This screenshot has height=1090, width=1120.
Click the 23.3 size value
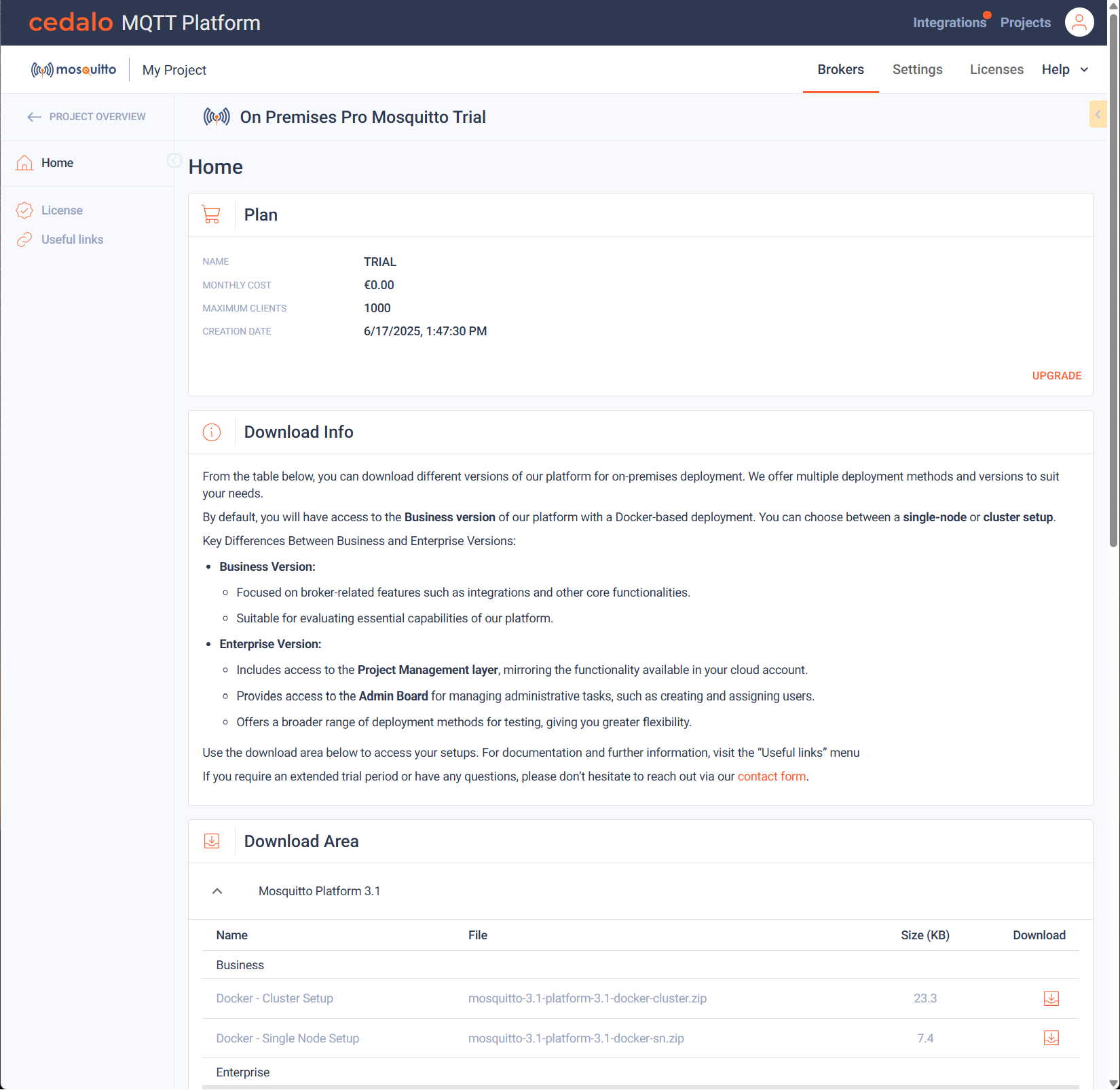coord(925,998)
